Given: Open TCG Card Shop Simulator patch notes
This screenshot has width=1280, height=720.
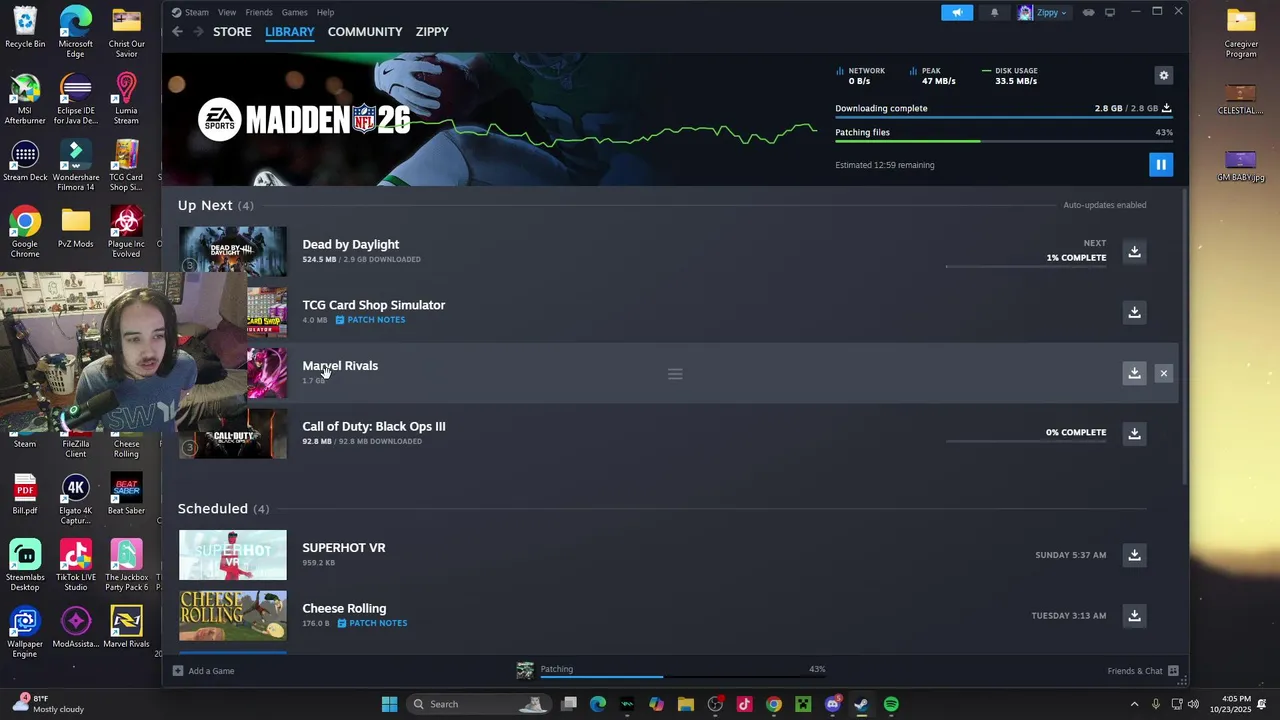Looking at the screenshot, I should (x=370, y=320).
